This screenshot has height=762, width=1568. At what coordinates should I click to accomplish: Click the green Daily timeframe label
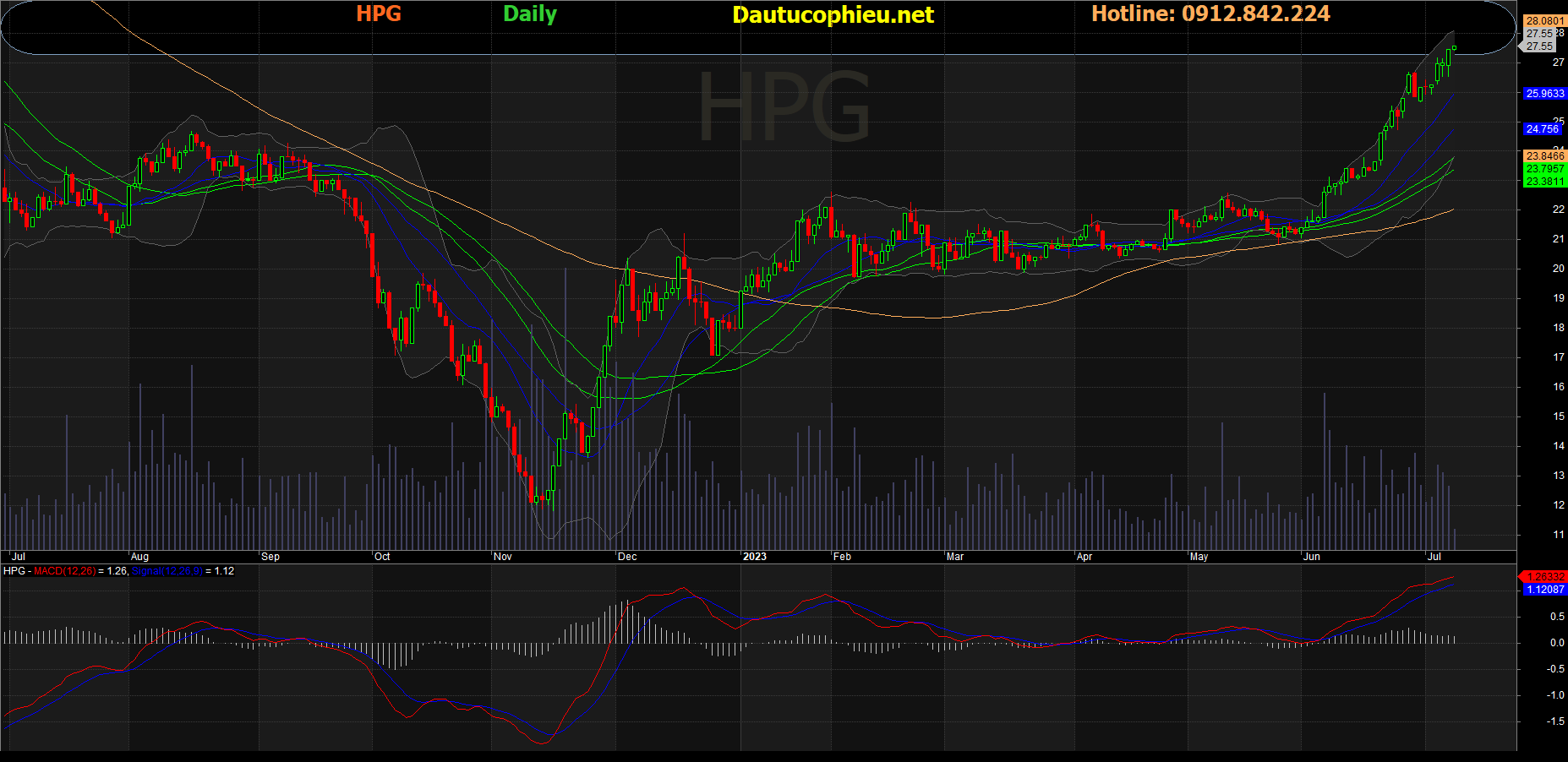click(x=529, y=14)
